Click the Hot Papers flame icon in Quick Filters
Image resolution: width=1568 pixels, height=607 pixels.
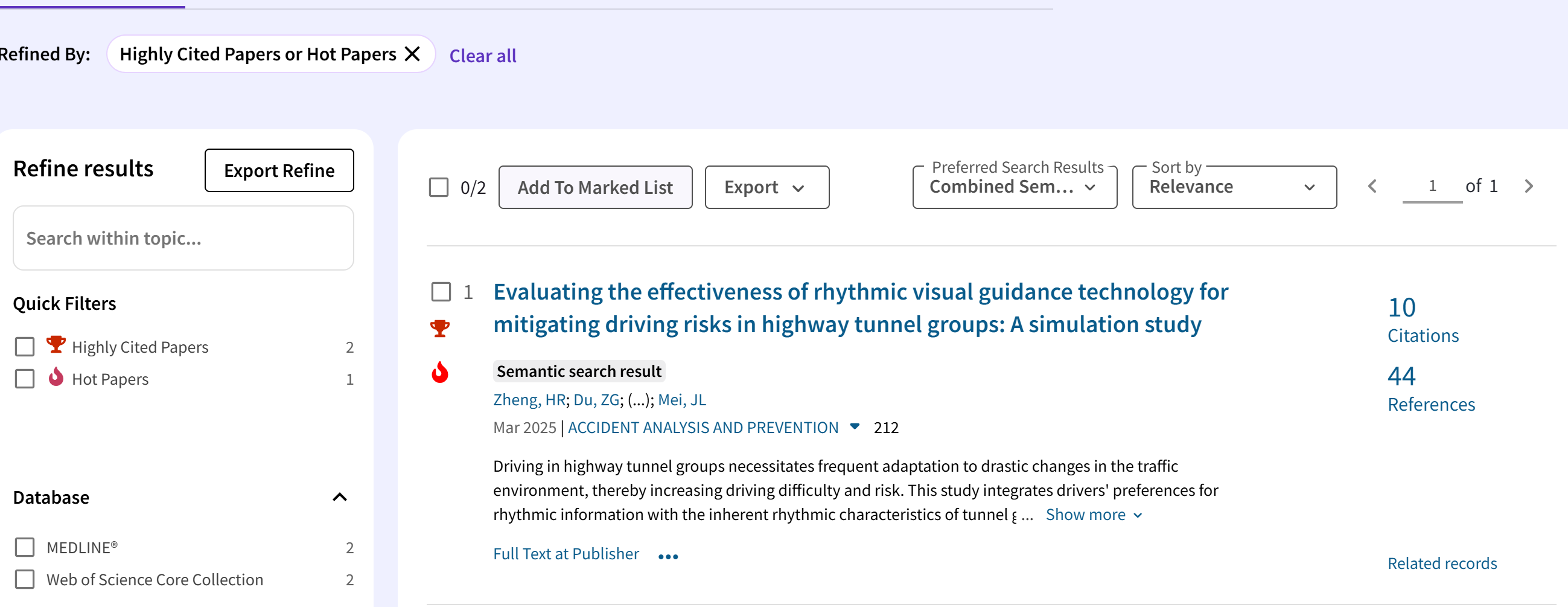[56, 377]
